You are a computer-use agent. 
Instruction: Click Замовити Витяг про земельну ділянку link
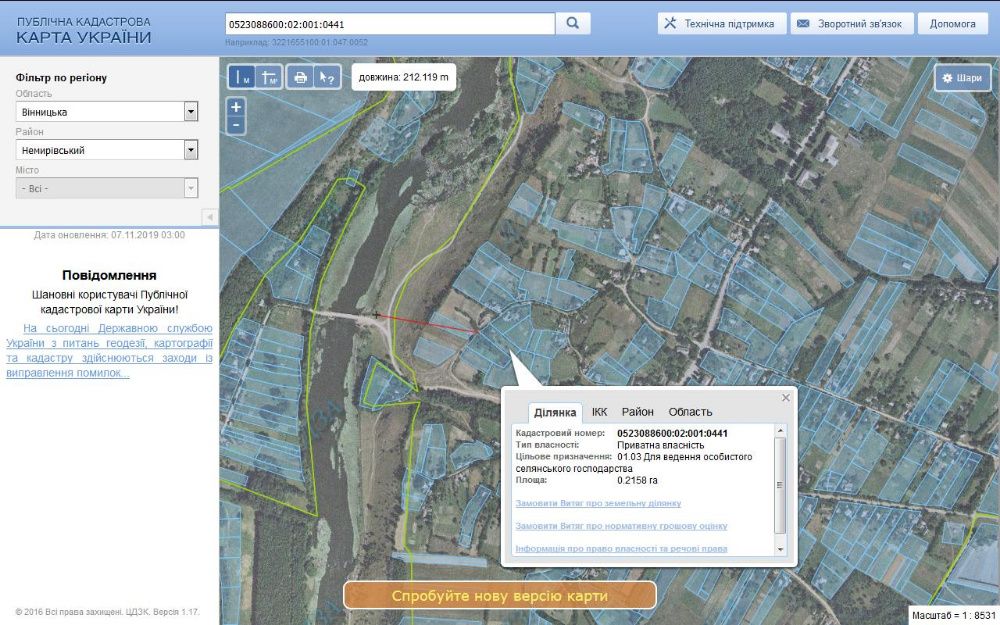(x=598, y=503)
